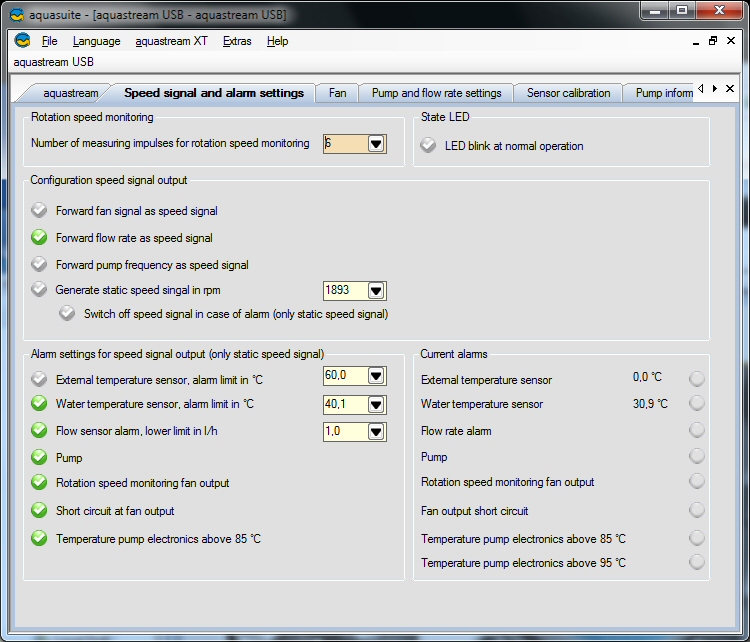Open the aquastream XT menu

click(x=171, y=41)
